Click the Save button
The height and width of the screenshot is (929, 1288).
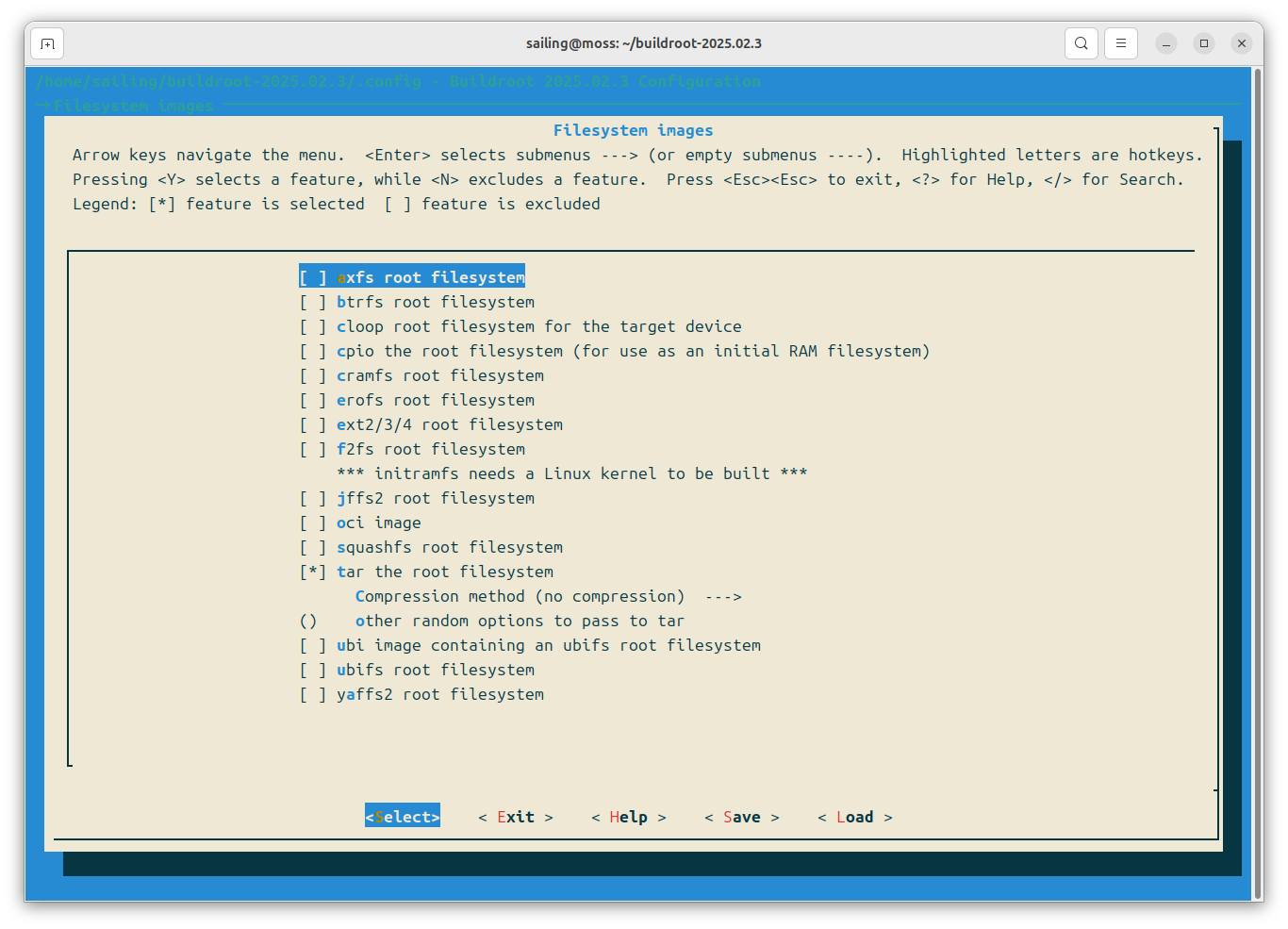click(741, 818)
